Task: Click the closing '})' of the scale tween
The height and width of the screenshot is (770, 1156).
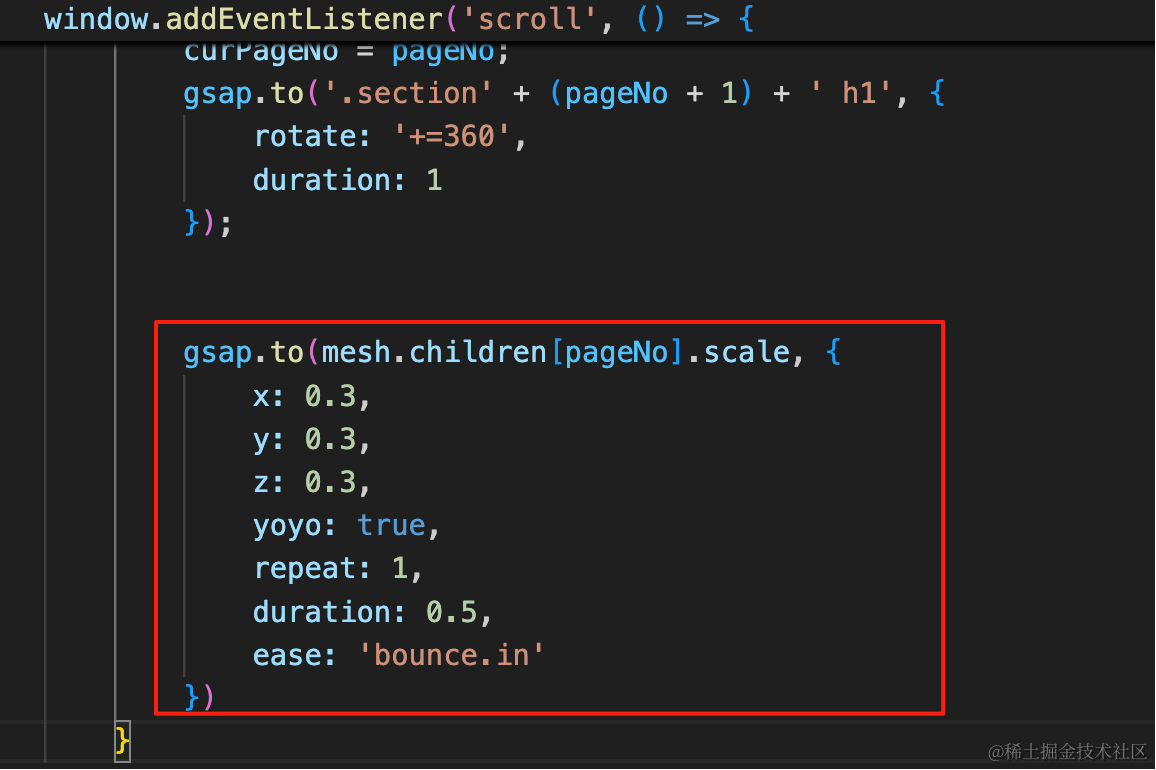Action: click(199, 697)
